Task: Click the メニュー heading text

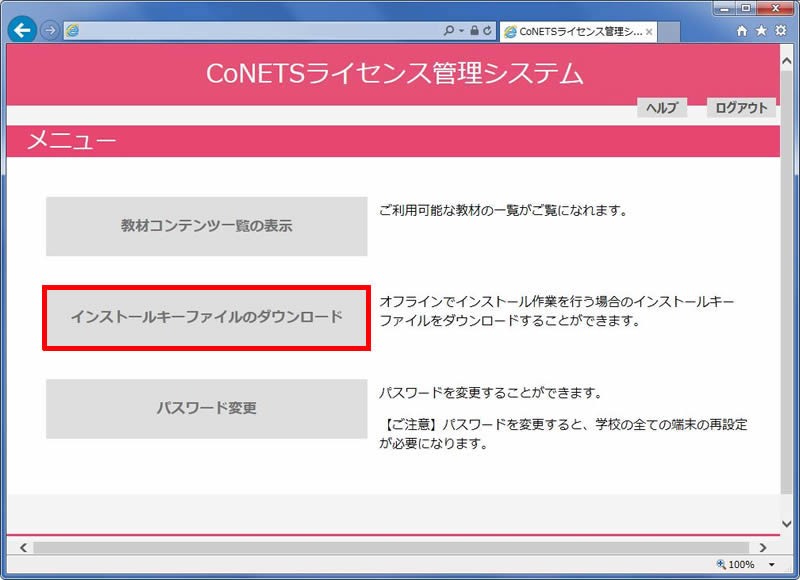Action: [x=71, y=140]
